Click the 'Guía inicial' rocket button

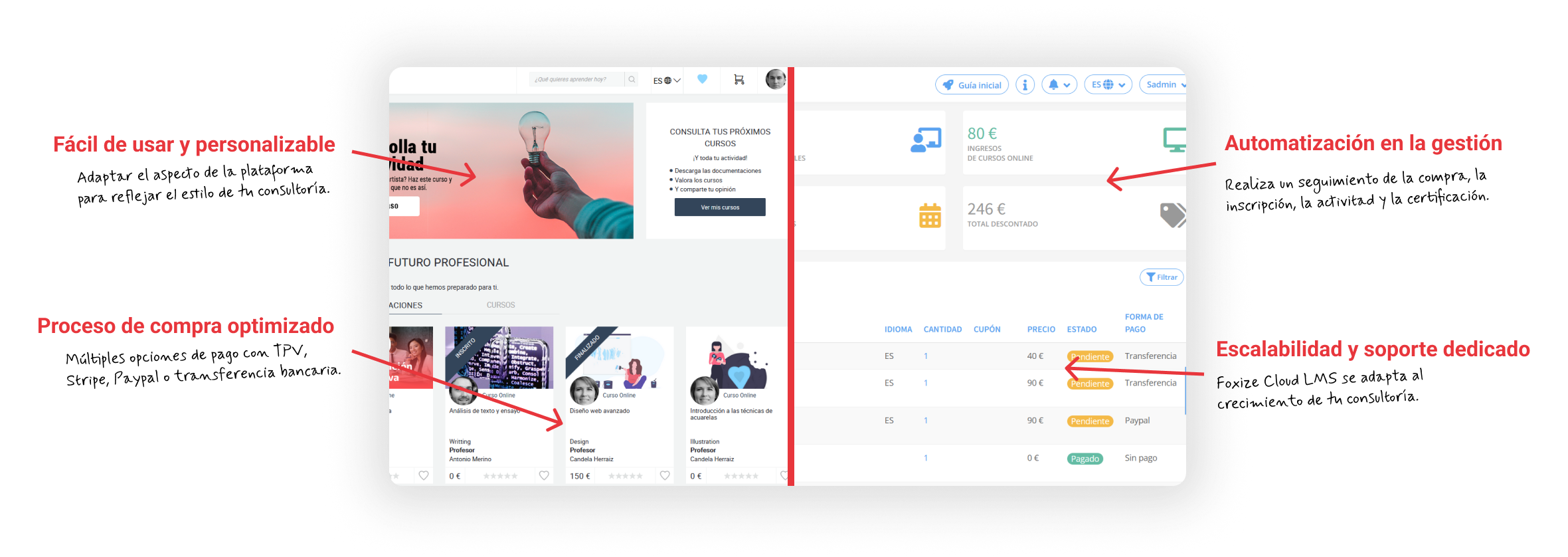pos(972,85)
